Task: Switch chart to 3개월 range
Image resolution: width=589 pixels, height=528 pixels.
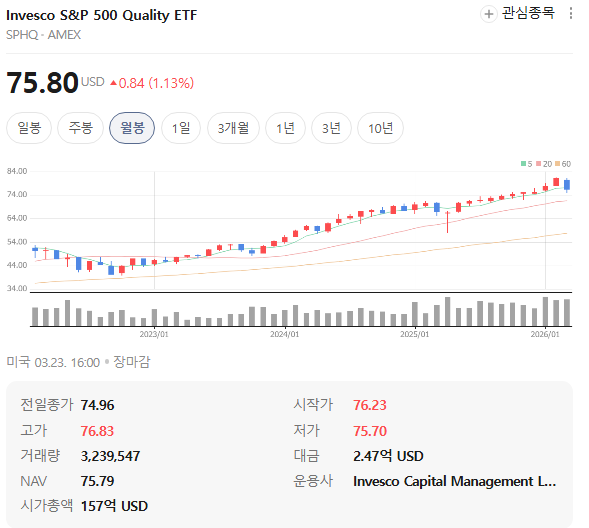Action: pyautogui.click(x=233, y=128)
